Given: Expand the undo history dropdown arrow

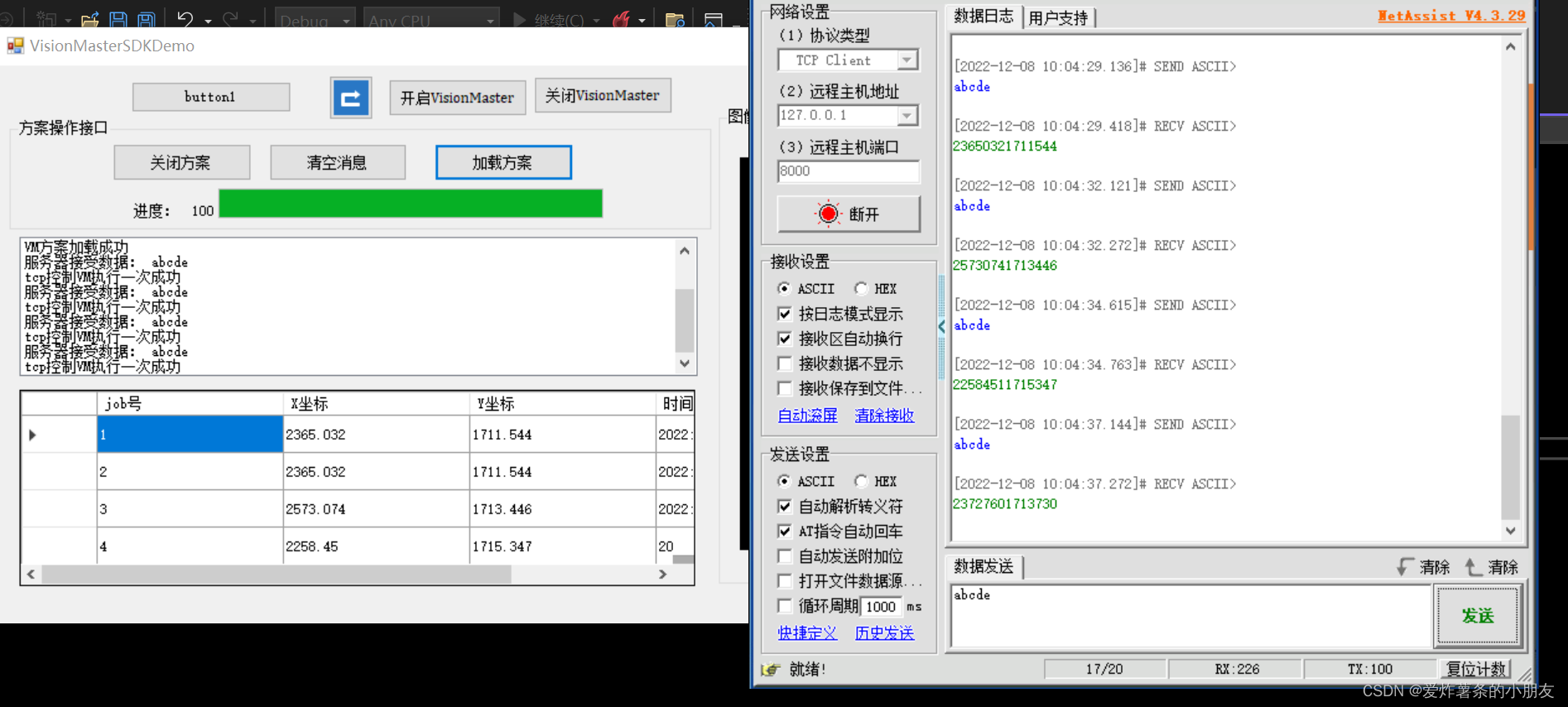Looking at the screenshot, I should click(x=208, y=21).
